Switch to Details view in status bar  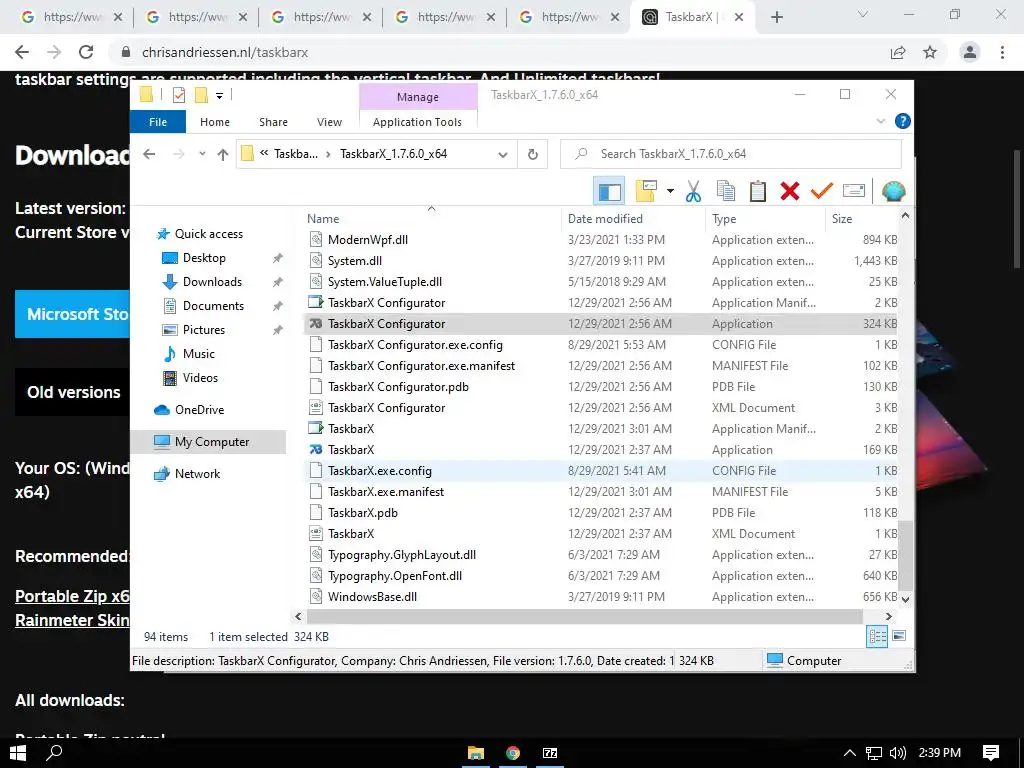[877, 636]
